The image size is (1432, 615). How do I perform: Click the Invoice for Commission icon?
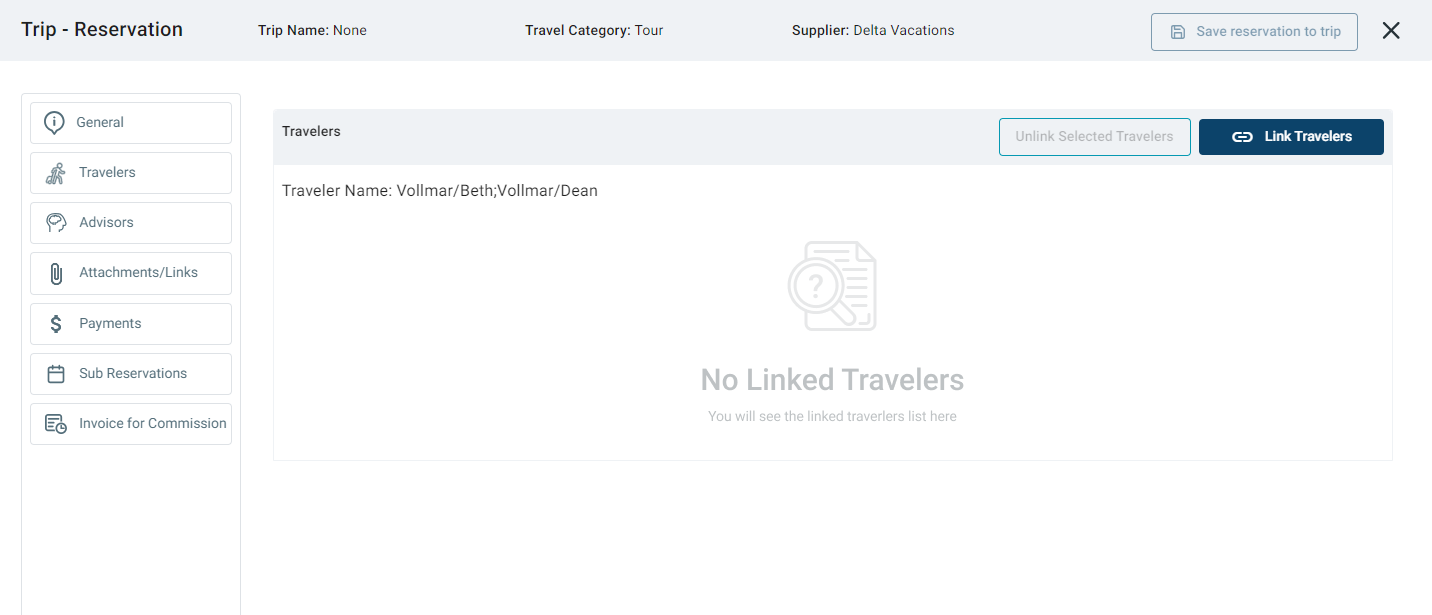[x=56, y=424]
